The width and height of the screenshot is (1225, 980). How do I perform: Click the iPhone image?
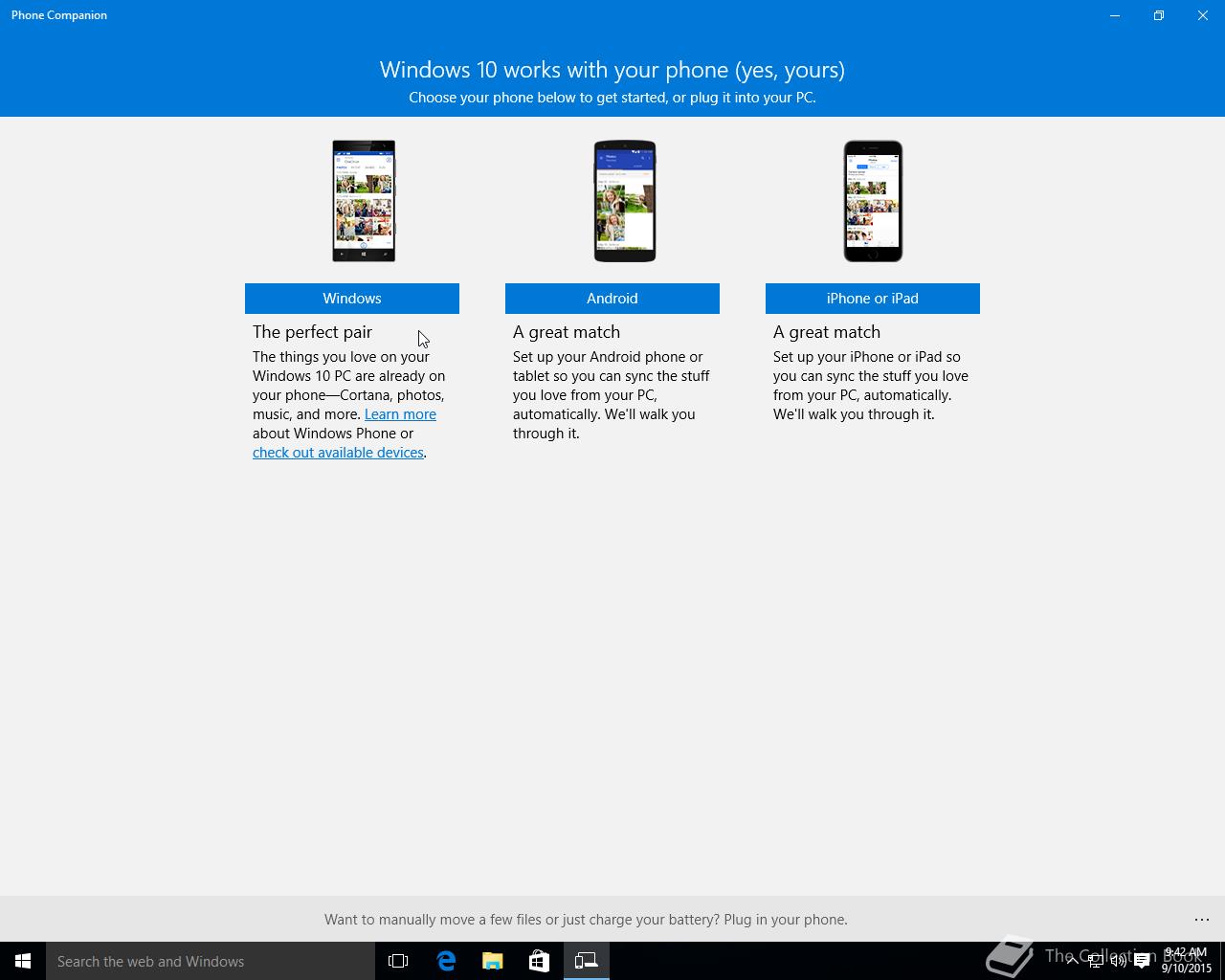[873, 201]
